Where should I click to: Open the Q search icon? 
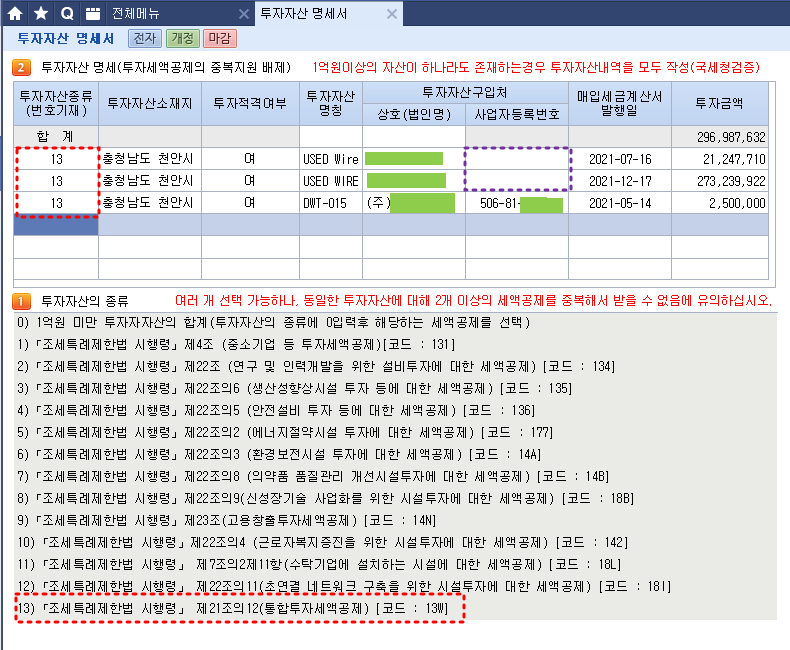(x=67, y=13)
